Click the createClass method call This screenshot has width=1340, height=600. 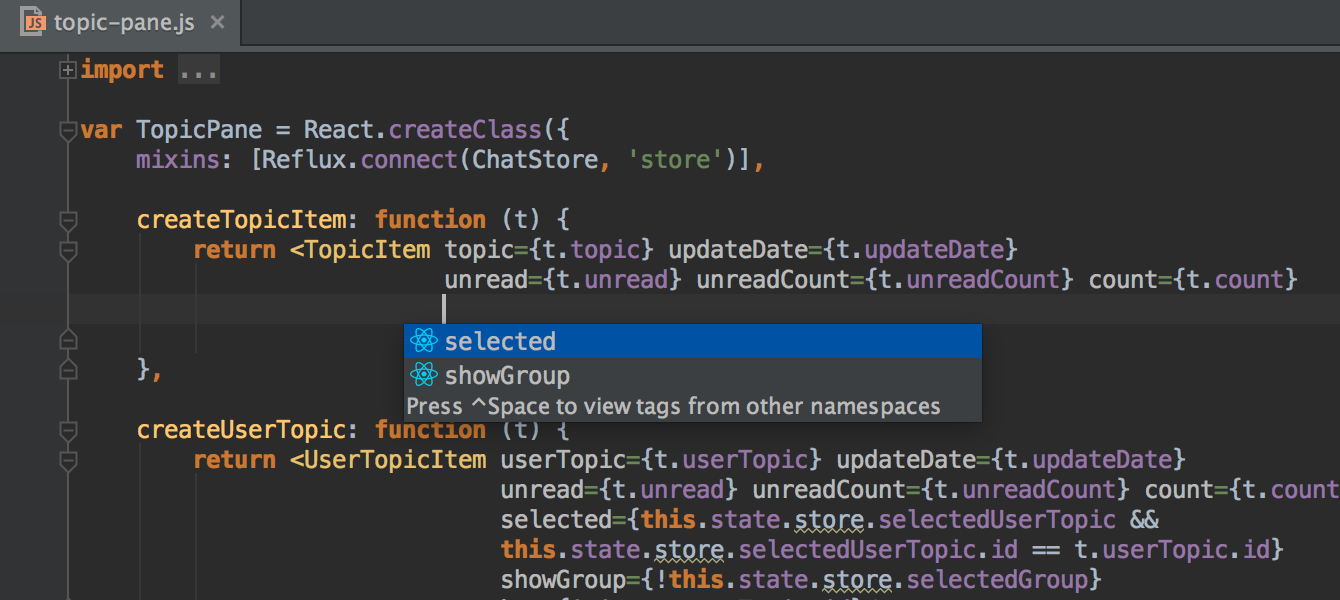(x=464, y=129)
